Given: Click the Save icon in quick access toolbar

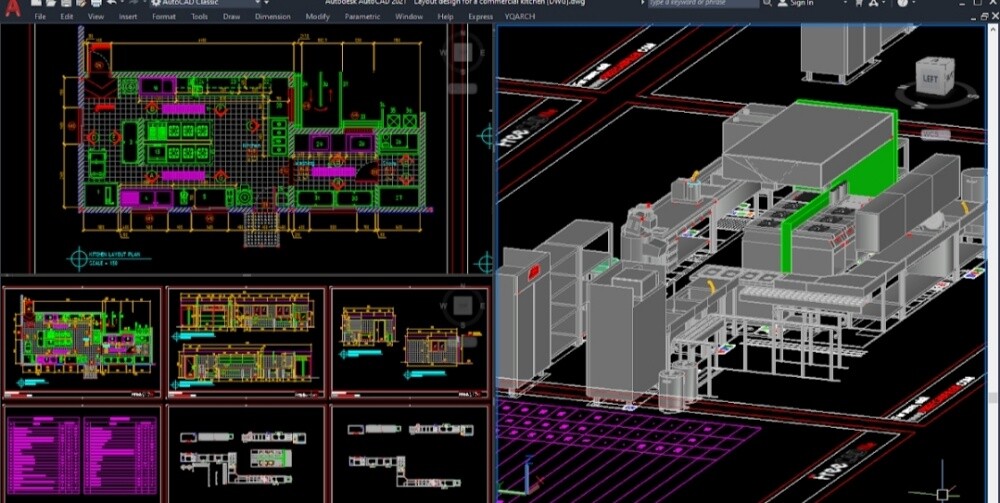Looking at the screenshot, I should (66, 3).
